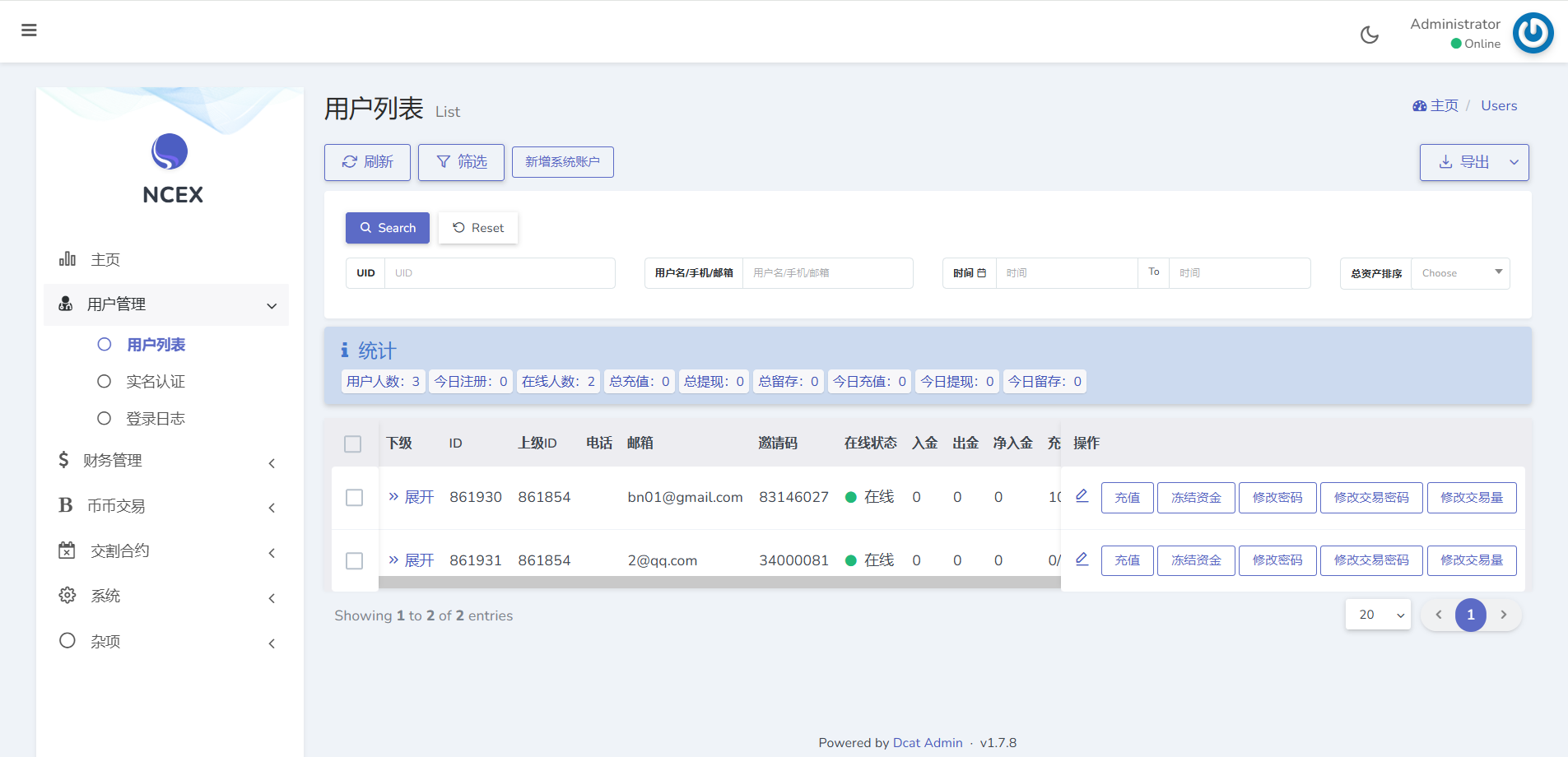Open the 20 per-page dropdown
This screenshot has height=757, width=1568.
click(1379, 615)
